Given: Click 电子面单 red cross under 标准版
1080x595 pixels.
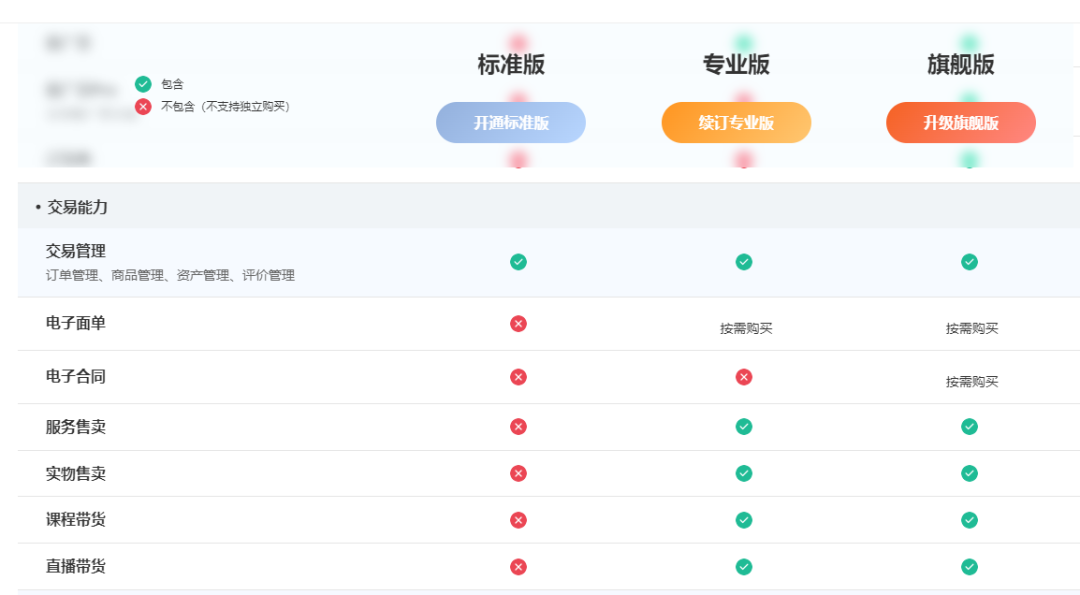Looking at the screenshot, I should coord(519,324).
